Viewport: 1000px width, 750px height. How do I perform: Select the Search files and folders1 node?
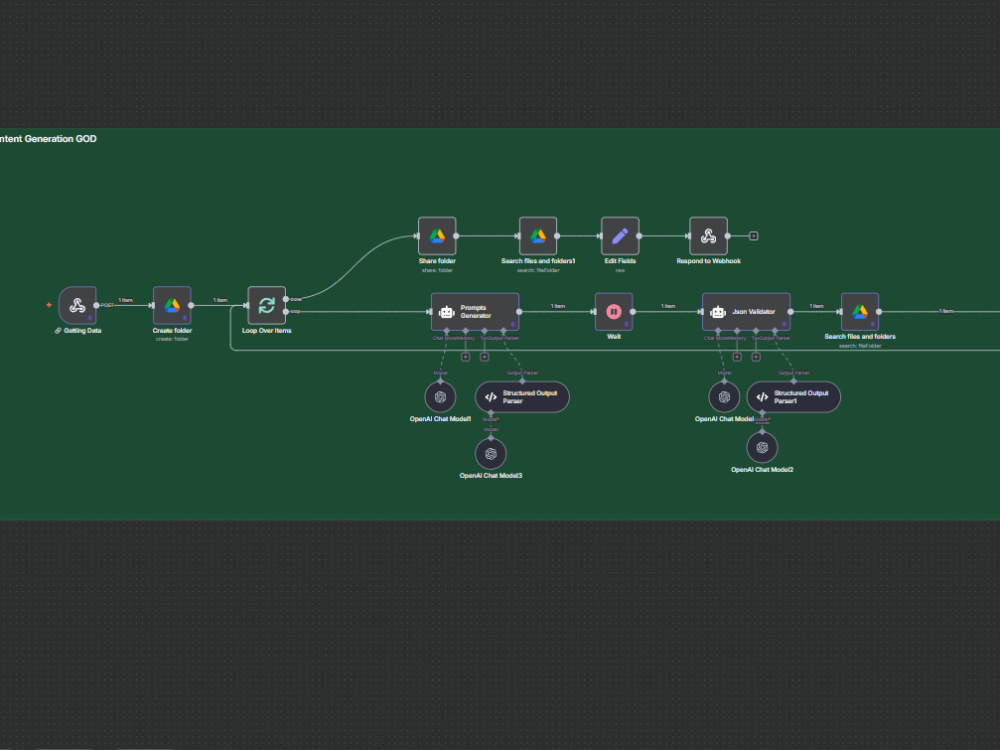click(x=538, y=236)
